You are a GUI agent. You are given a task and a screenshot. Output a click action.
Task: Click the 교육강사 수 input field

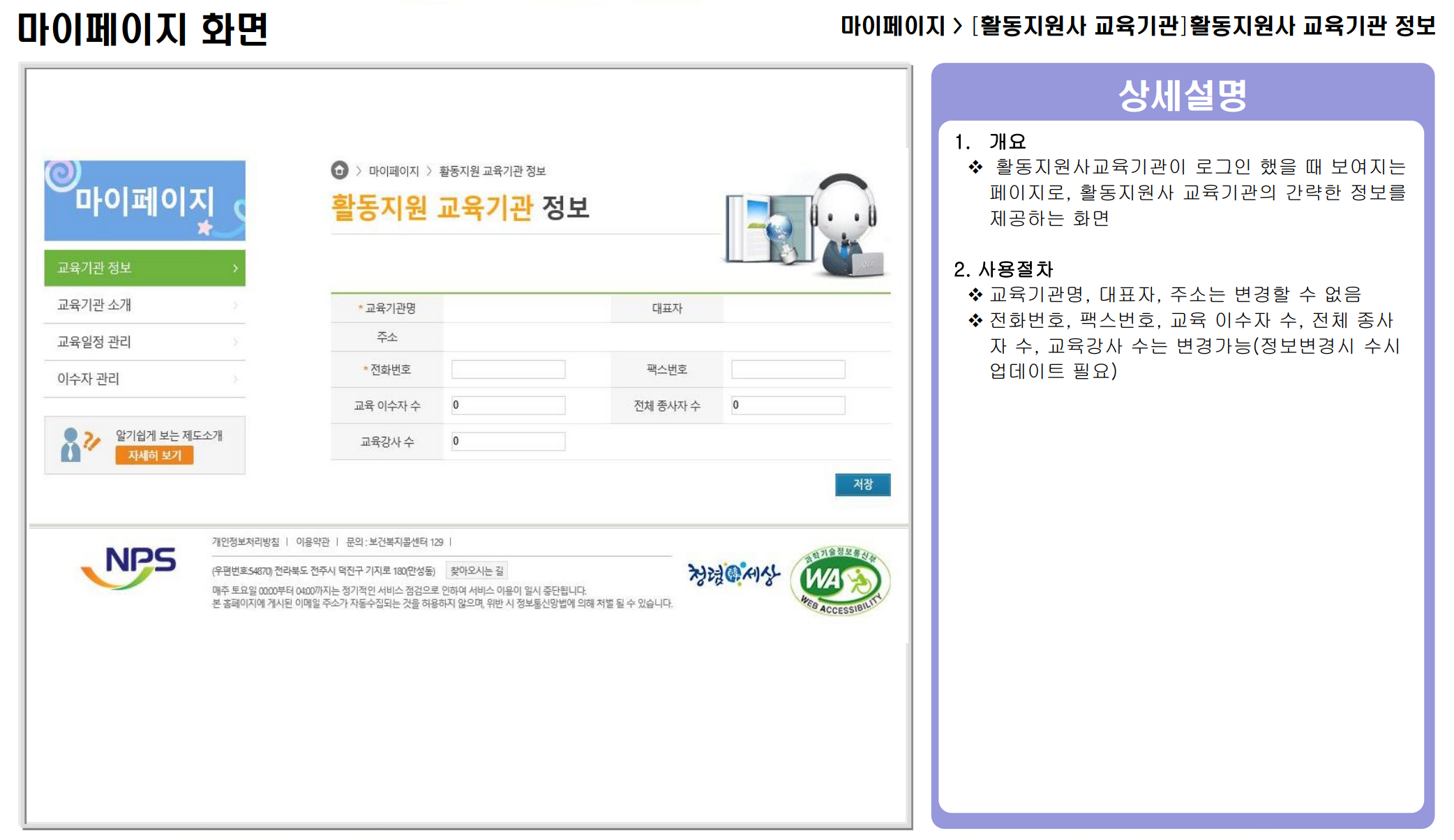[508, 441]
